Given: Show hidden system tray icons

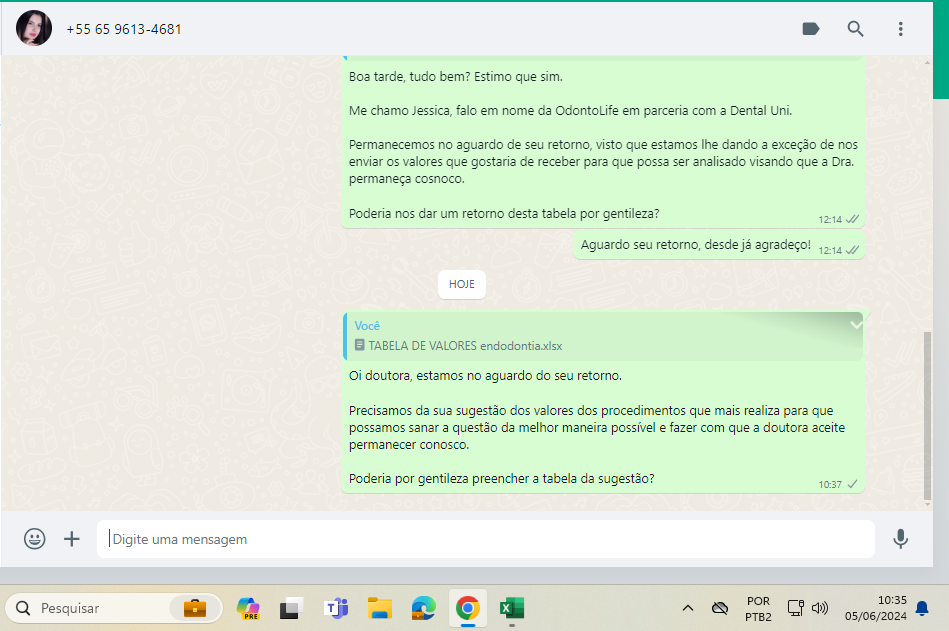Looking at the screenshot, I should [688, 608].
